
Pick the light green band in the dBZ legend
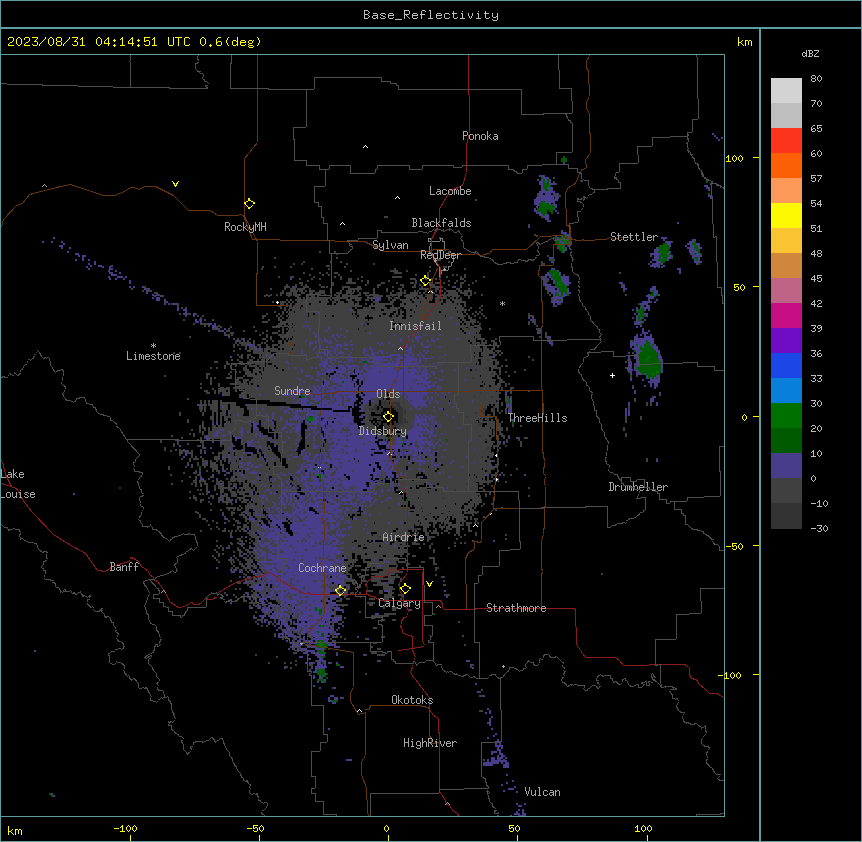pos(786,416)
